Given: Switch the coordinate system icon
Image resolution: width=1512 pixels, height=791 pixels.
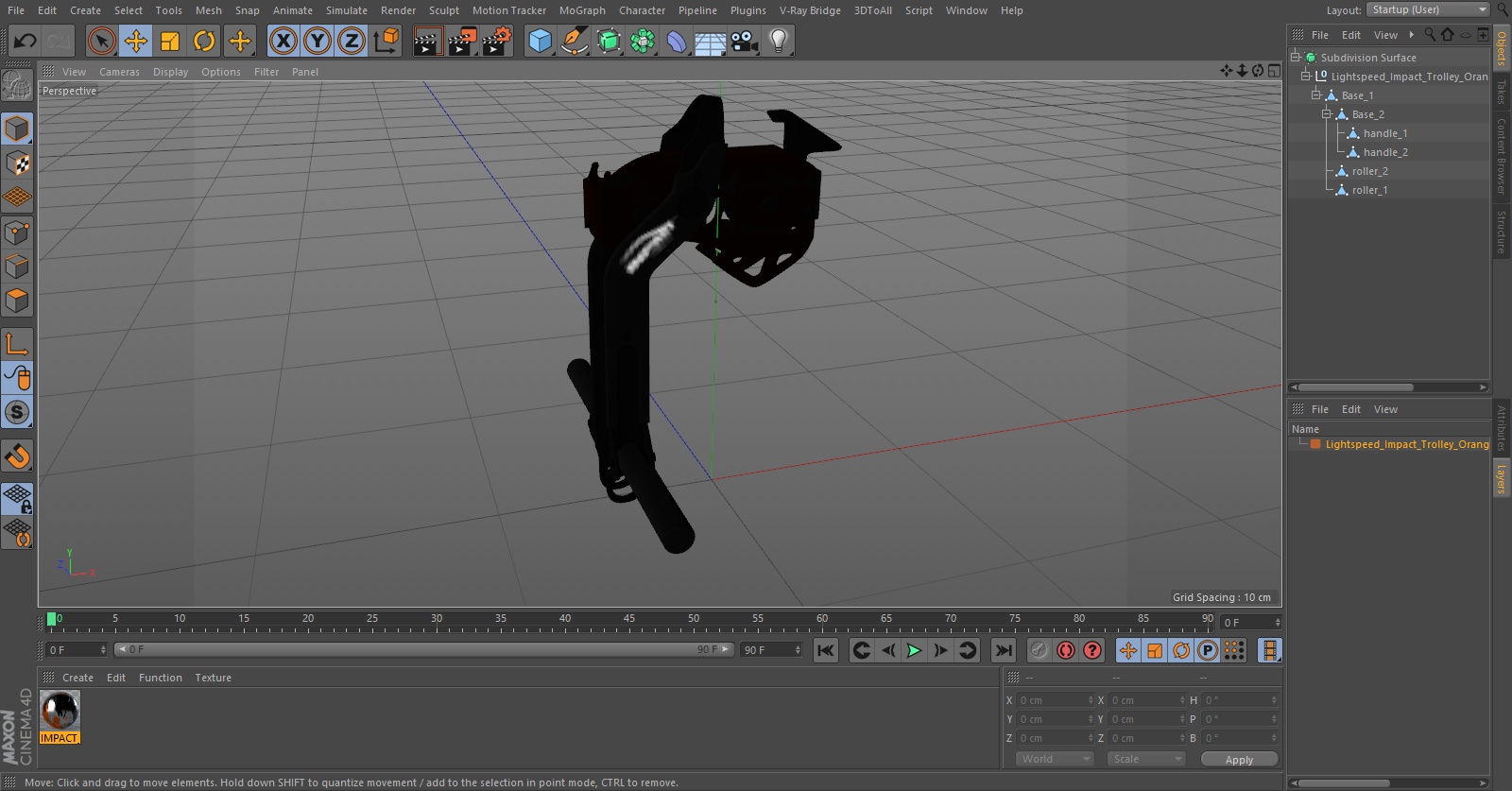Looking at the screenshot, I should tap(387, 41).
